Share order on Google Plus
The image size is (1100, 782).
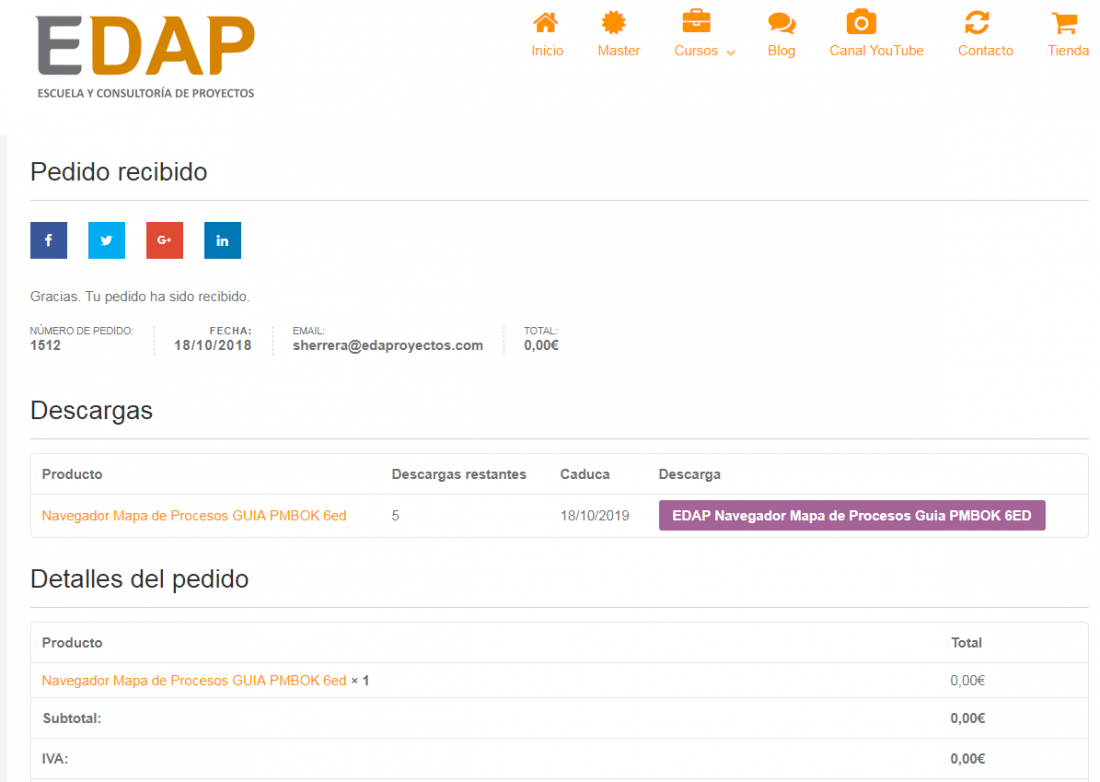164,241
